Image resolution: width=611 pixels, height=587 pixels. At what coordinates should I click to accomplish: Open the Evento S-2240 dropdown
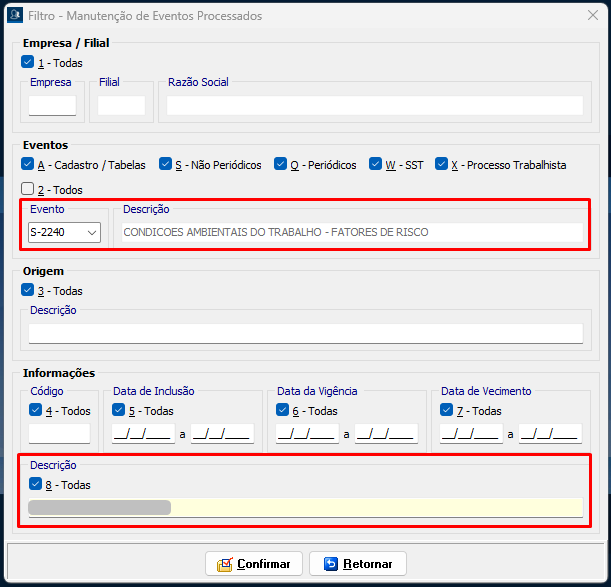pos(93,233)
